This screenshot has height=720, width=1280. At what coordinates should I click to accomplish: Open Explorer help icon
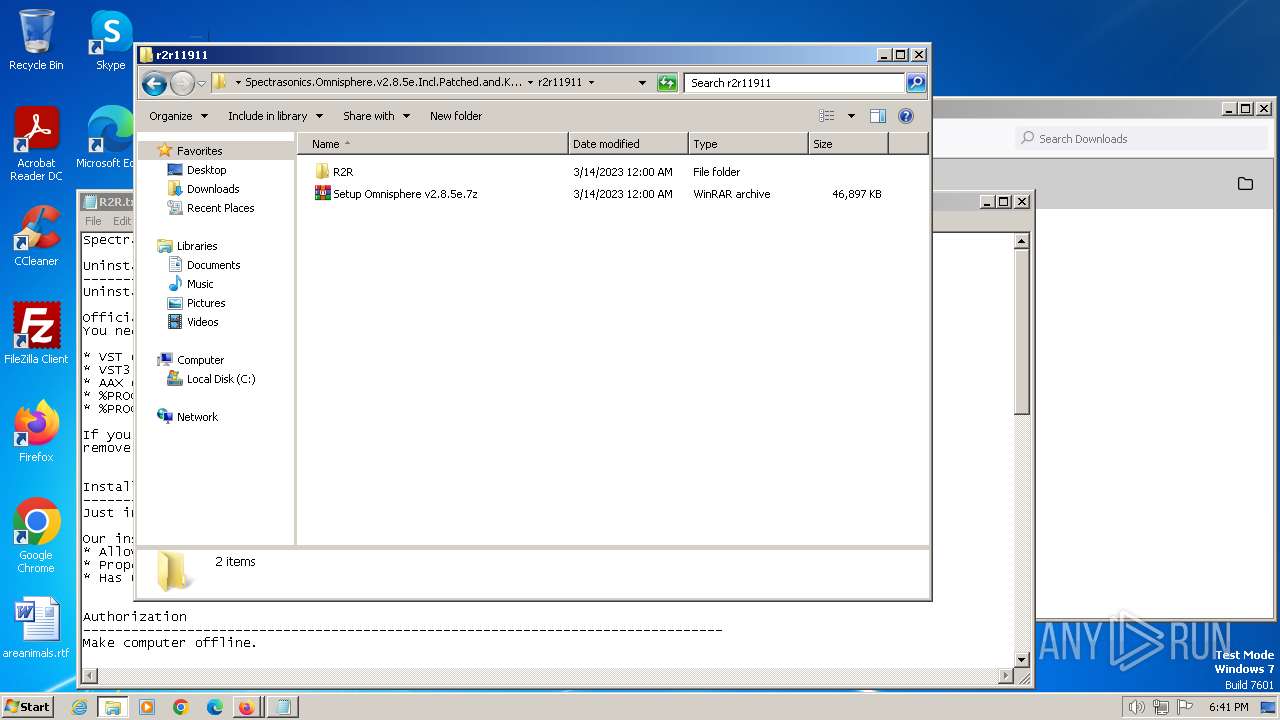coord(906,116)
